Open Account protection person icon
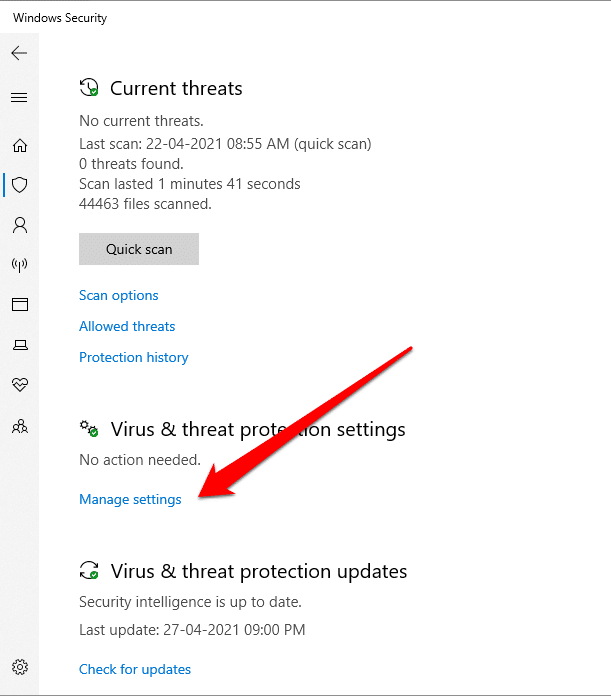Viewport: 611px width, 696px height. click(x=19, y=225)
